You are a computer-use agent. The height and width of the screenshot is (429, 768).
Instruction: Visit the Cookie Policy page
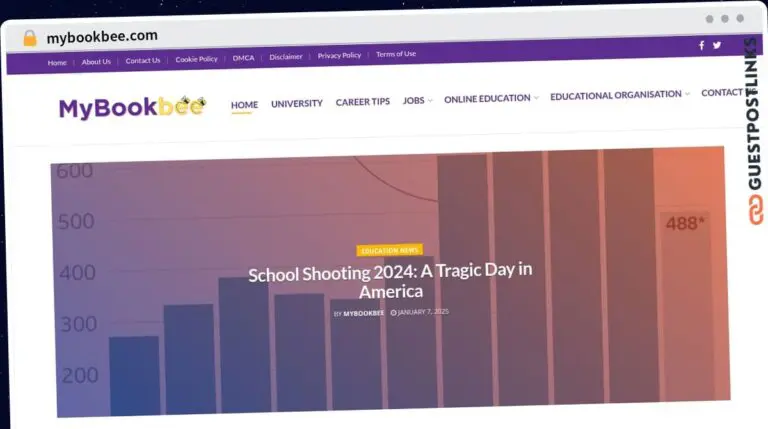(x=196, y=59)
